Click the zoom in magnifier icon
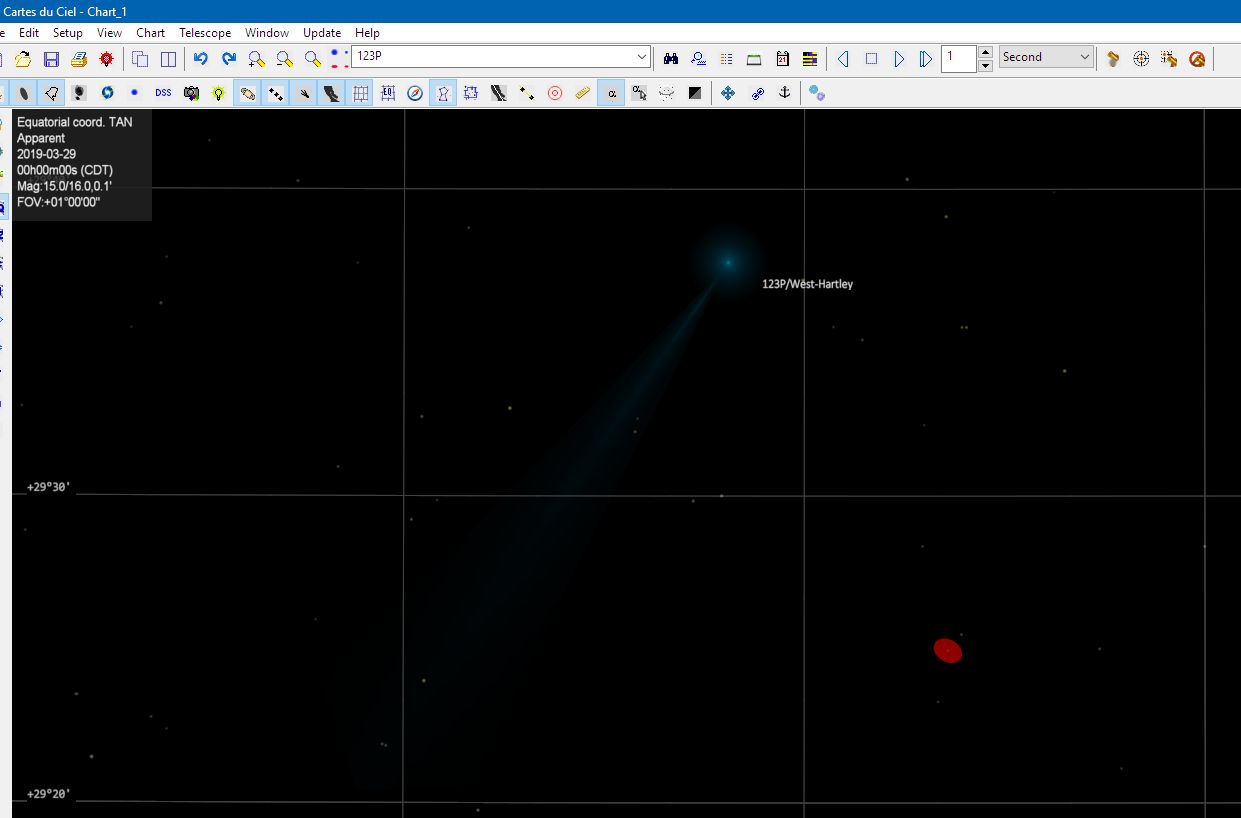This screenshot has width=1241, height=818. click(x=257, y=59)
